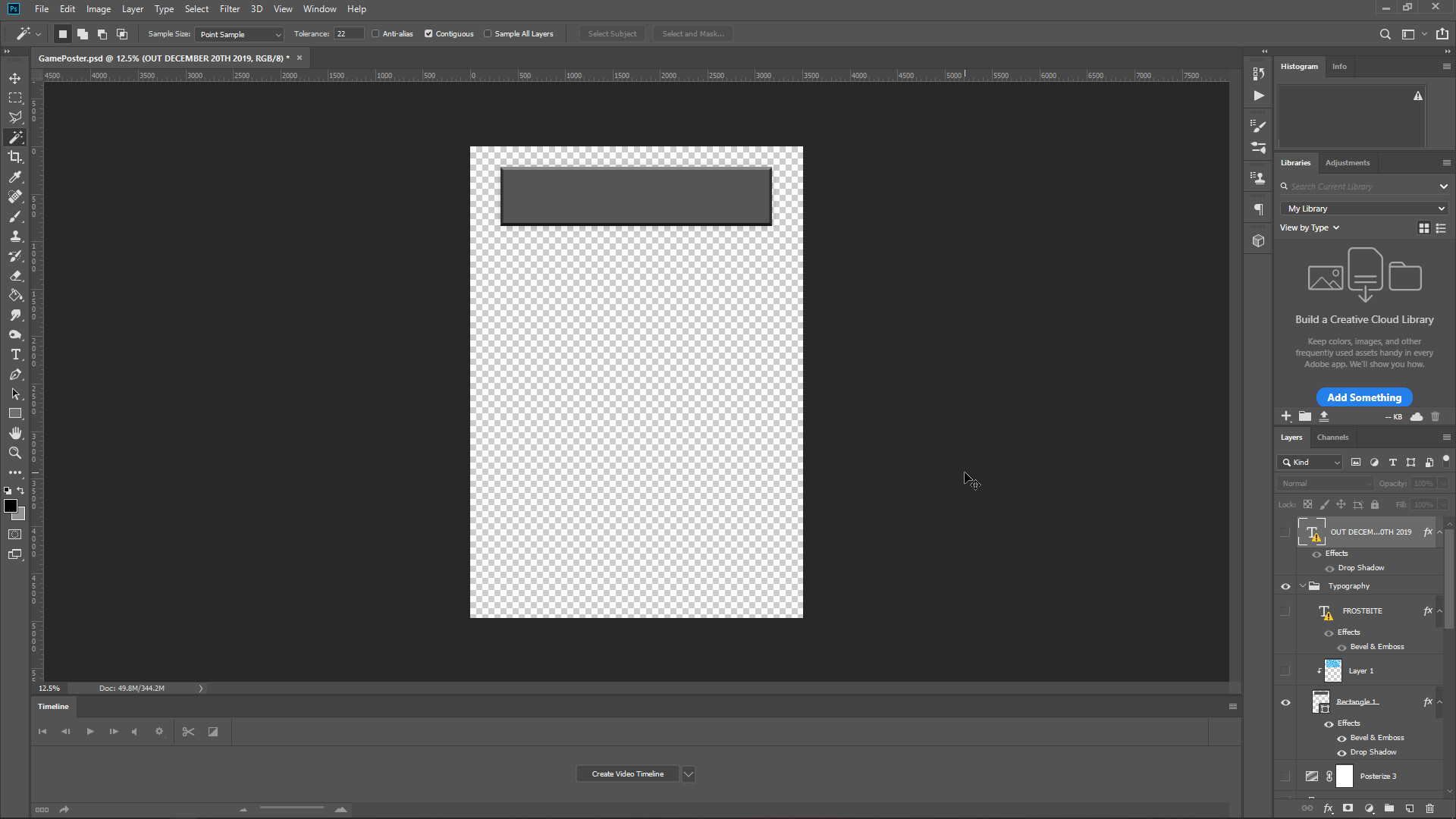Collapse the Typography layer group
Screen dimensions: 1456x819
(x=1303, y=586)
